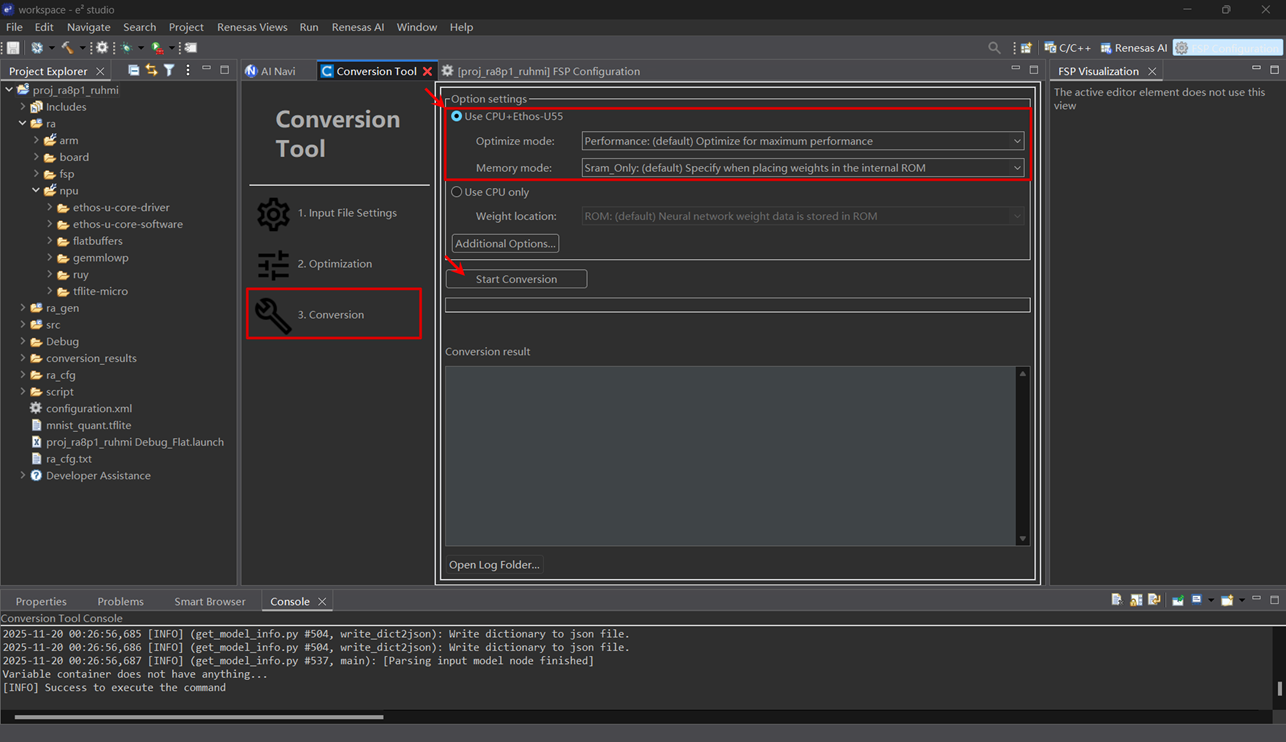Click the Run launch icon with red toolbox
Viewport: 1286px width, 742px height.
[x=157, y=48]
